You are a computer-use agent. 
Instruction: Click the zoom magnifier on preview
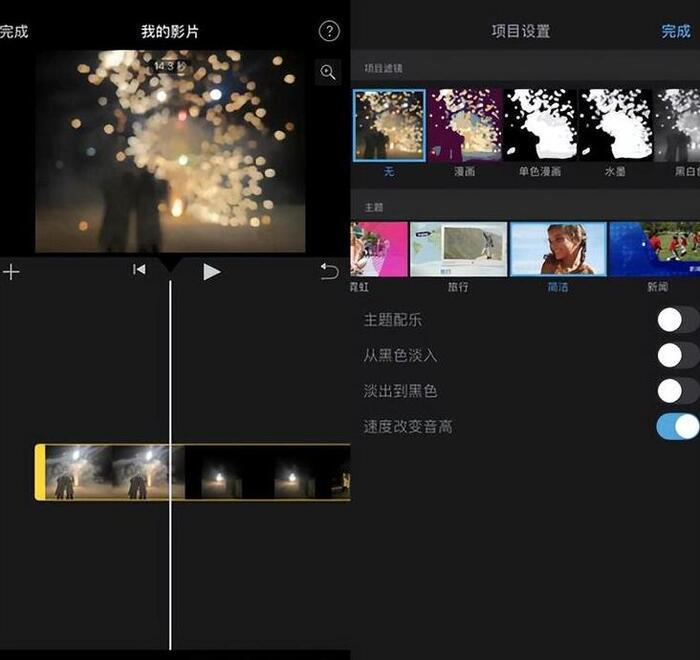(327, 72)
